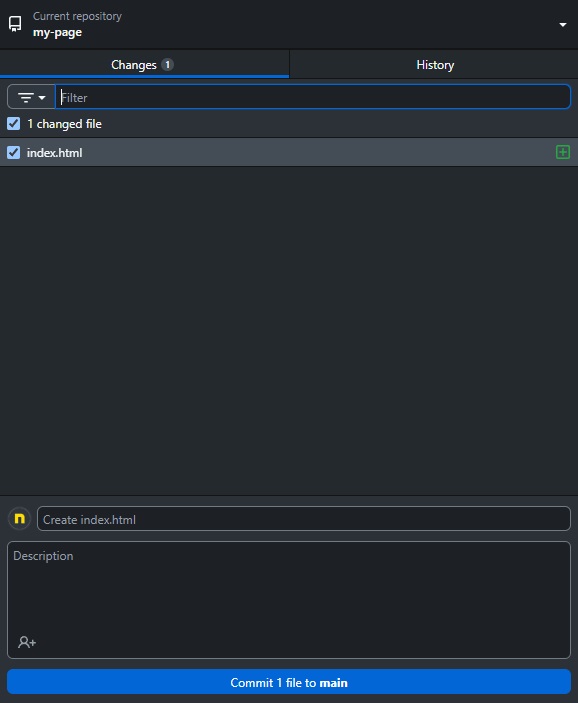Expand the Current repository dropdown arrow
Image resolution: width=578 pixels, height=703 pixels.
coord(563,25)
